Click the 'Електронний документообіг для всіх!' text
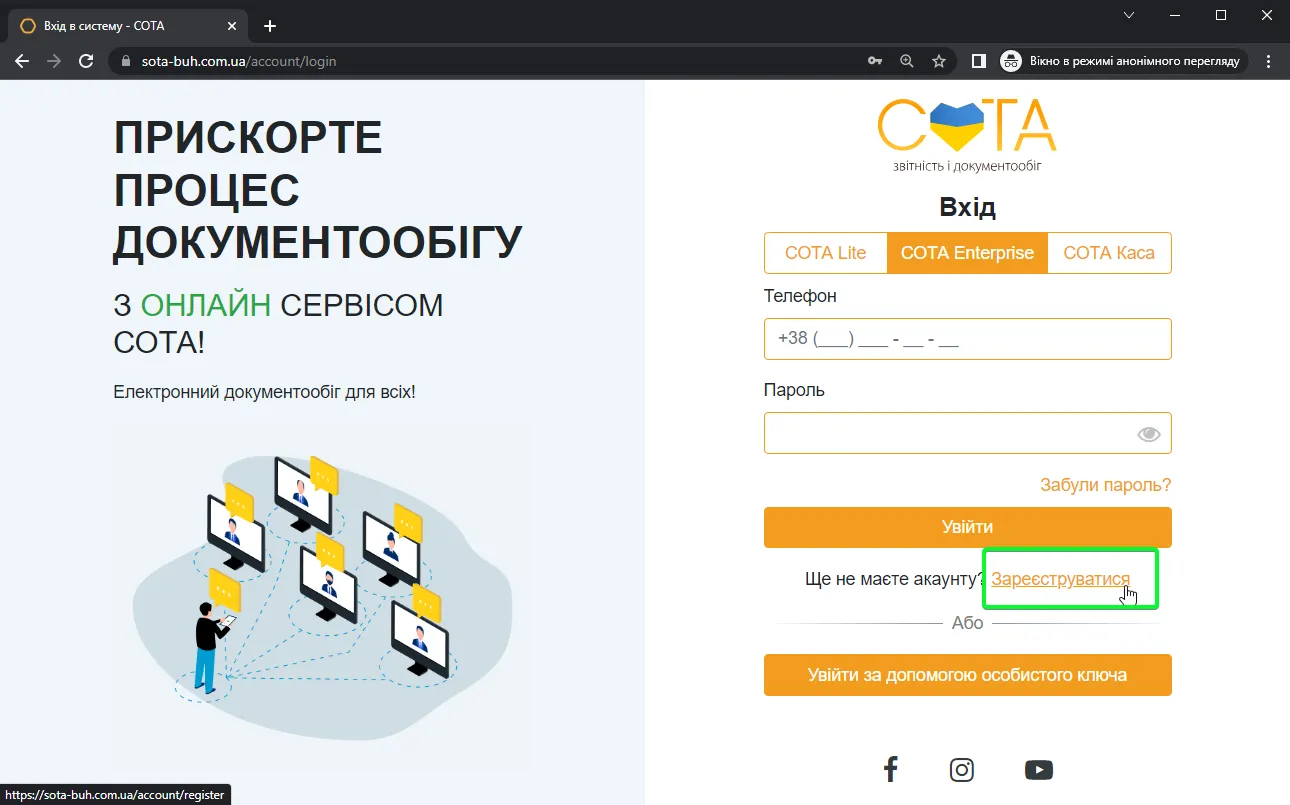The height and width of the screenshot is (805, 1290). (264, 391)
